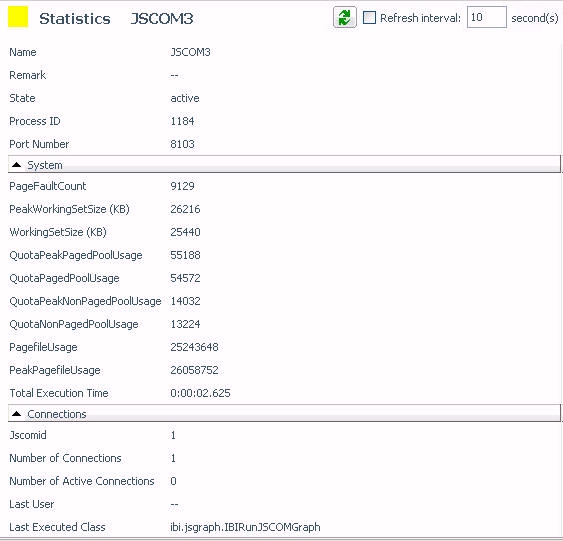Click the active State value

coord(185,98)
